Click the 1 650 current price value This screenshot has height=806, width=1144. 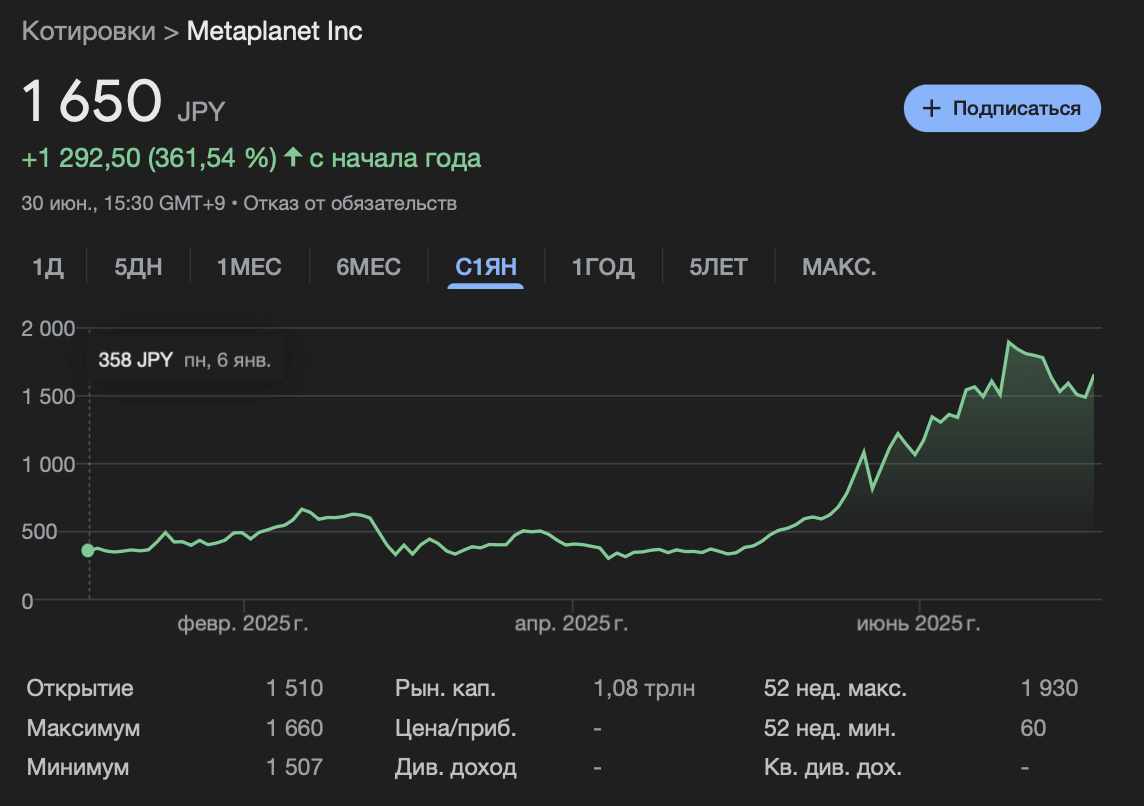pos(92,100)
